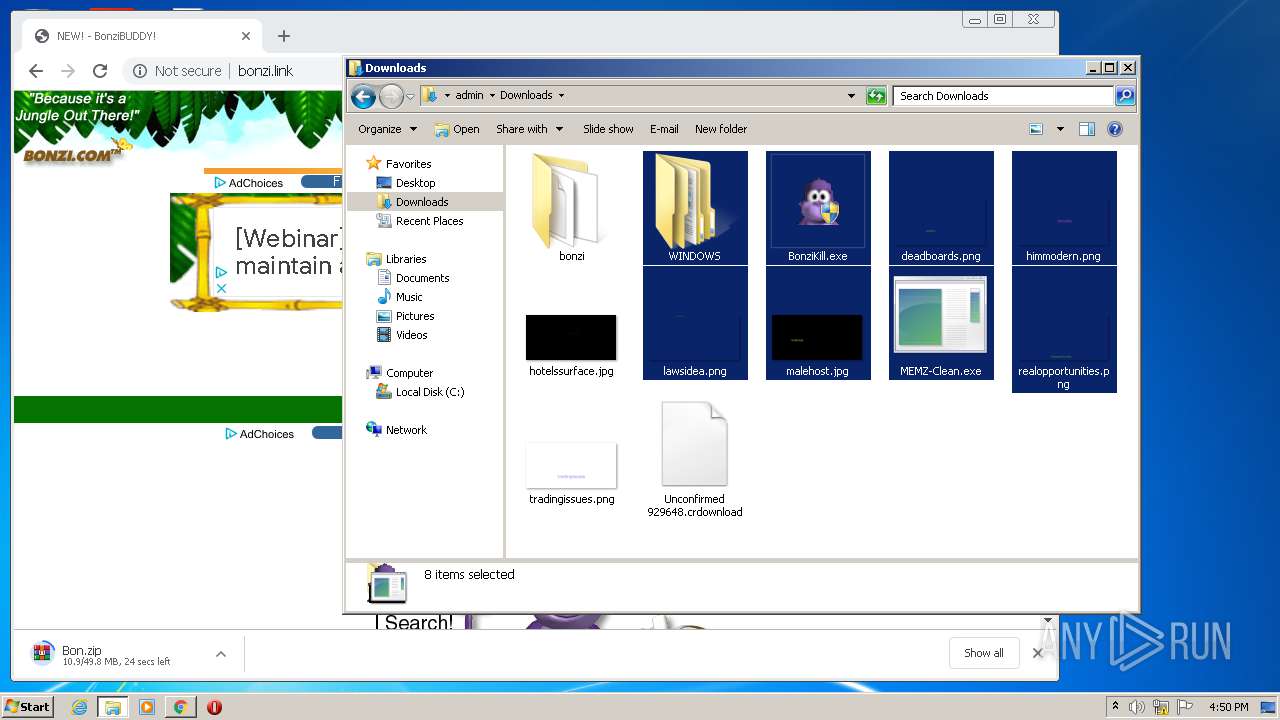
Task: Open dropdown arrow after Downloads breadcrumb
Action: (561, 96)
